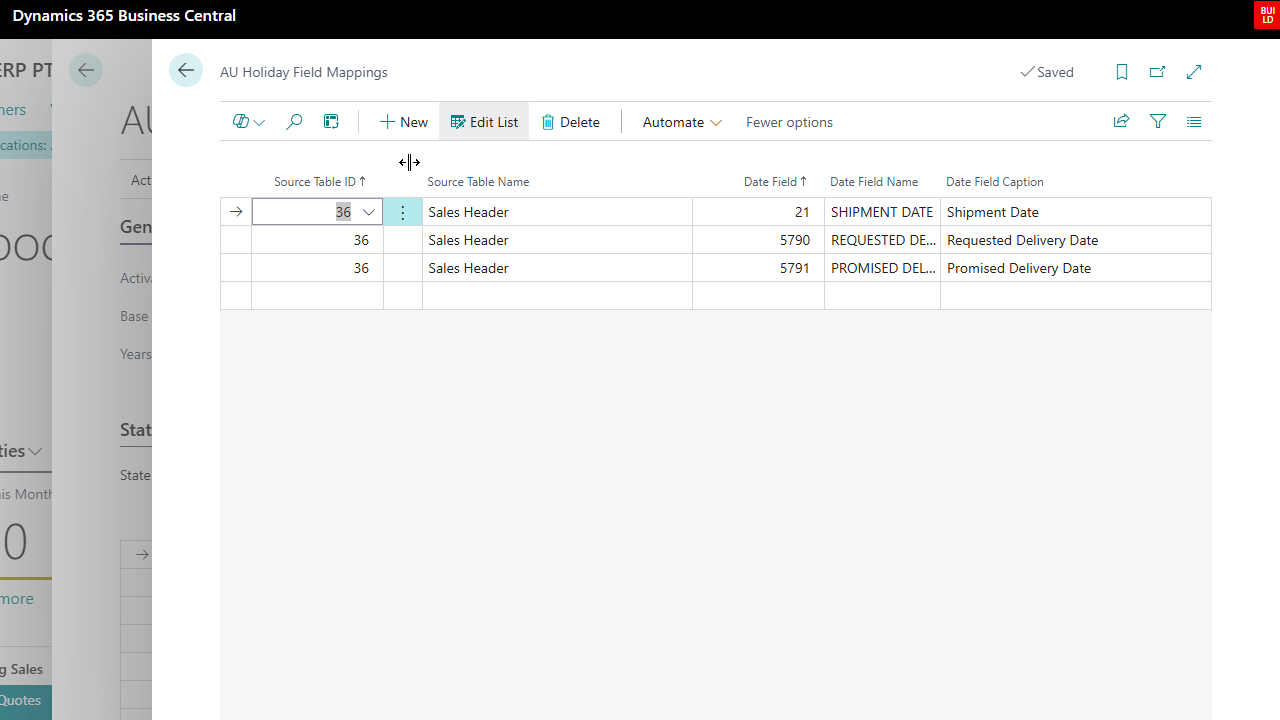
Task: Click the Promised Delivery Date caption cell
Action: coord(1076,268)
